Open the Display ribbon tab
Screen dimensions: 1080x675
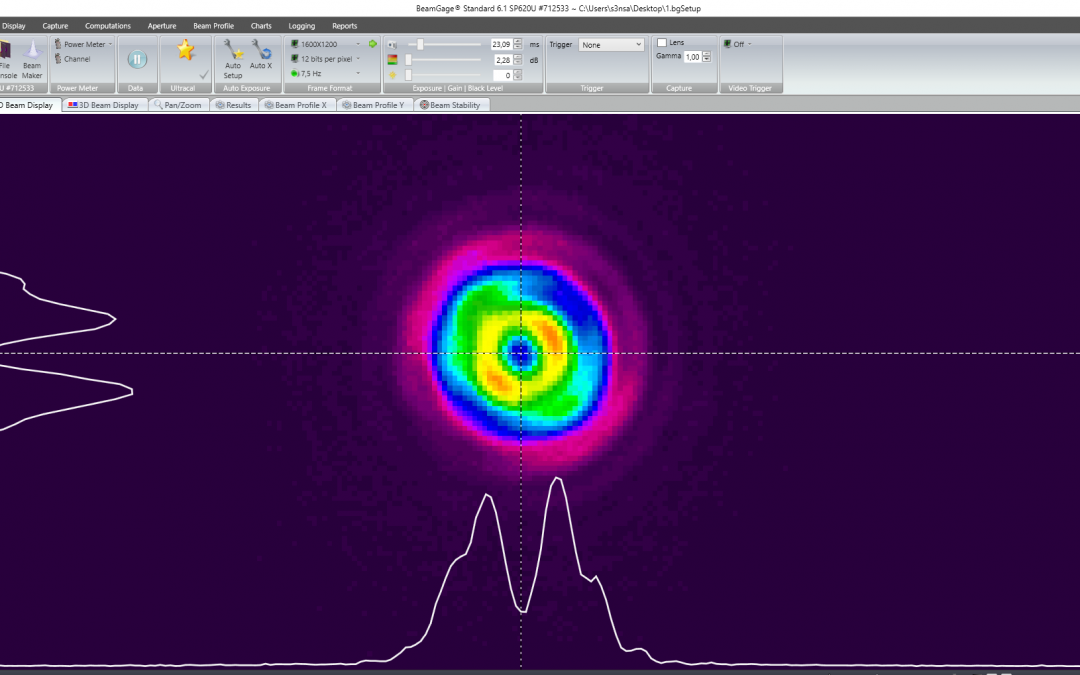(x=14, y=26)
